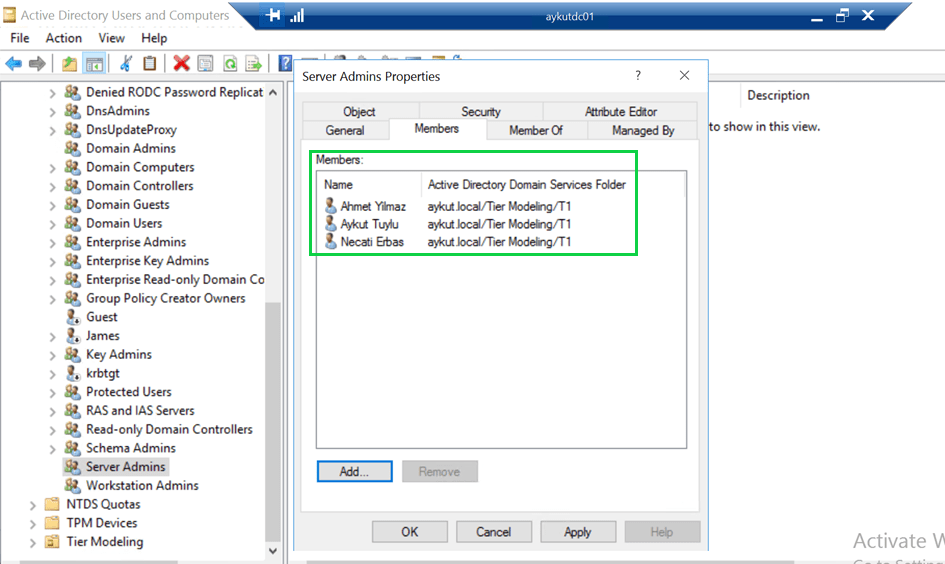945x564 pixels.
Task: Click the Back arrow in toolbar
Action: (x=13, y=64)
